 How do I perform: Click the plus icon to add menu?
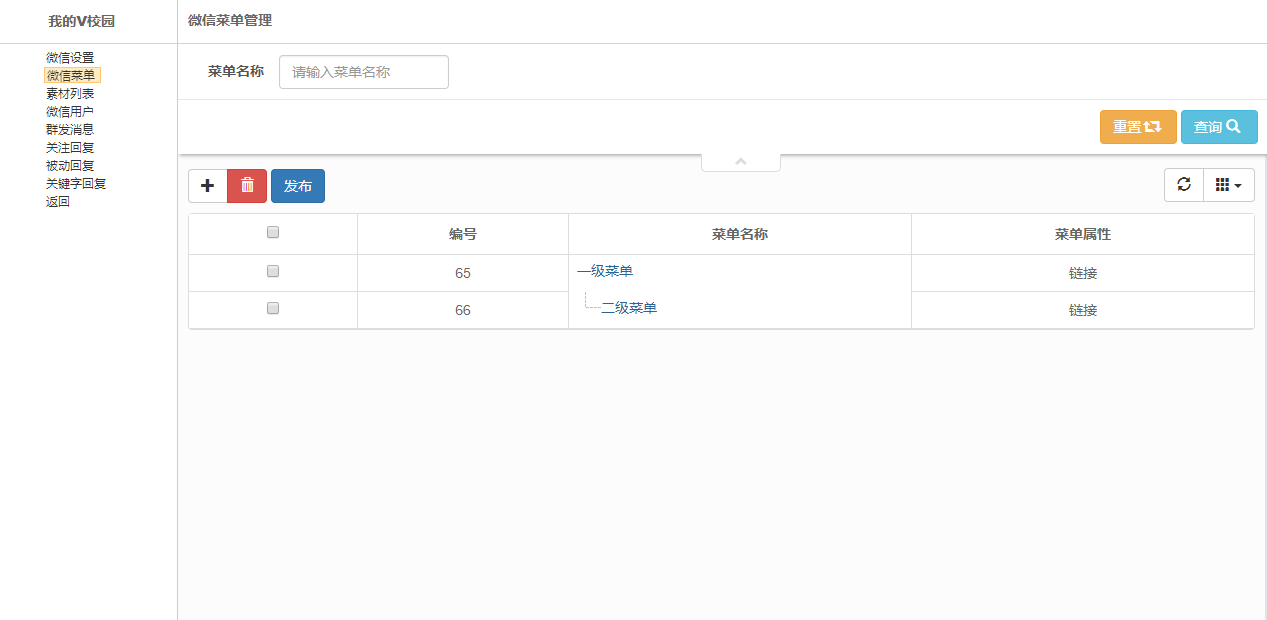tap(208, 186)
